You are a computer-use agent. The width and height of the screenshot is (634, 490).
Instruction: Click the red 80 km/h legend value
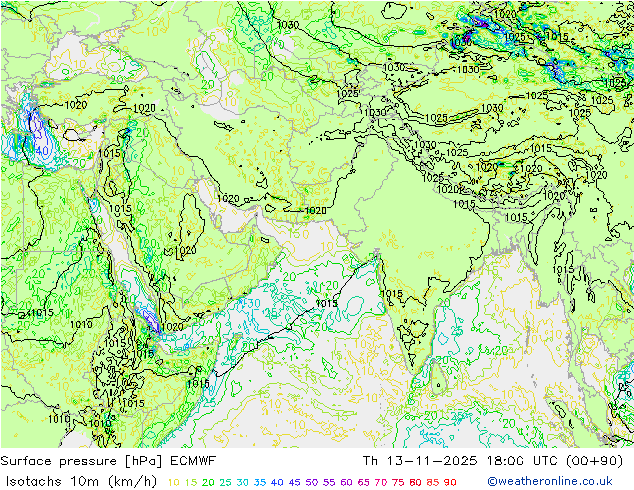pyautogui.click(x=415, y=482)
